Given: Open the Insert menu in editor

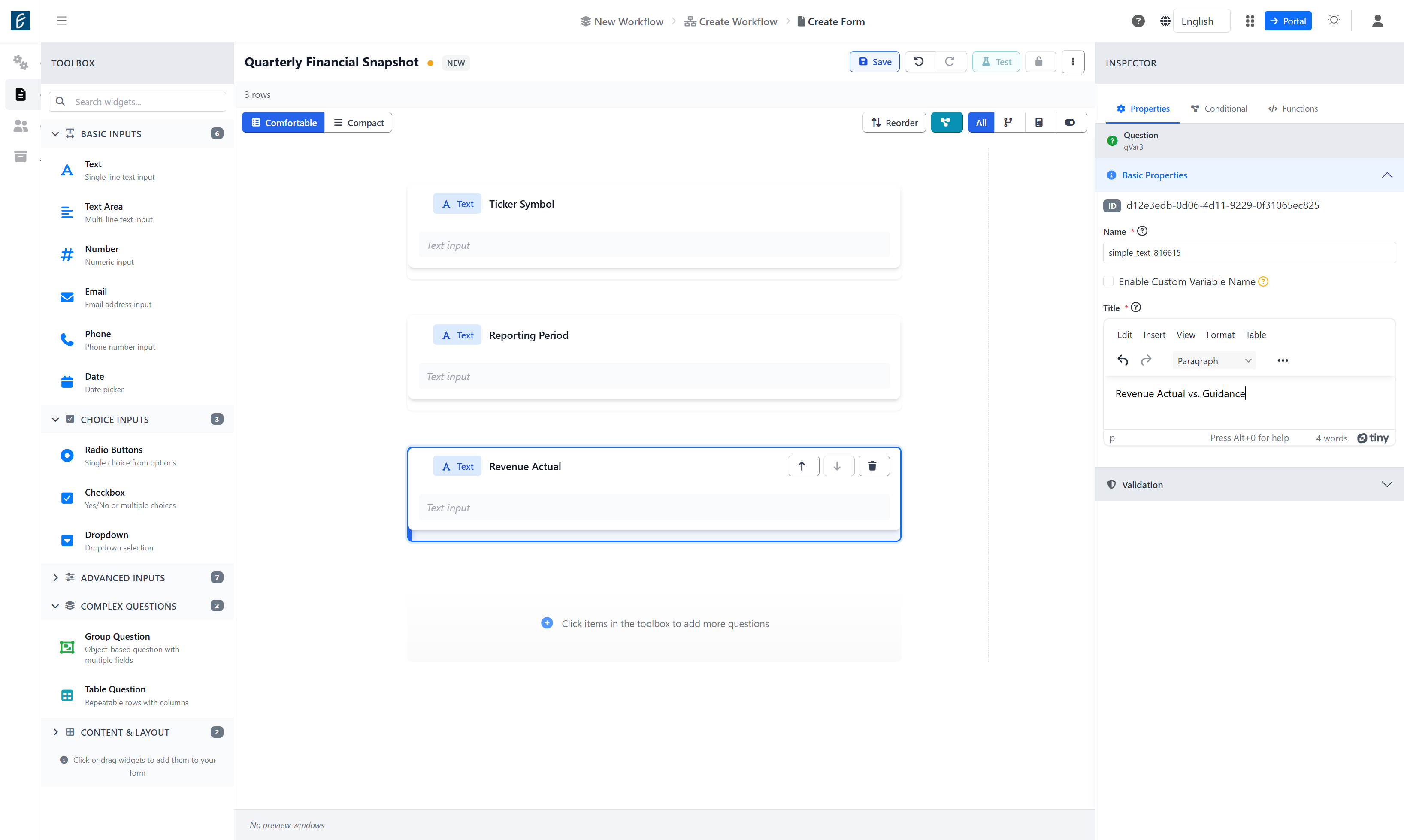Looking at the screenshot, I should [1154, 335].
